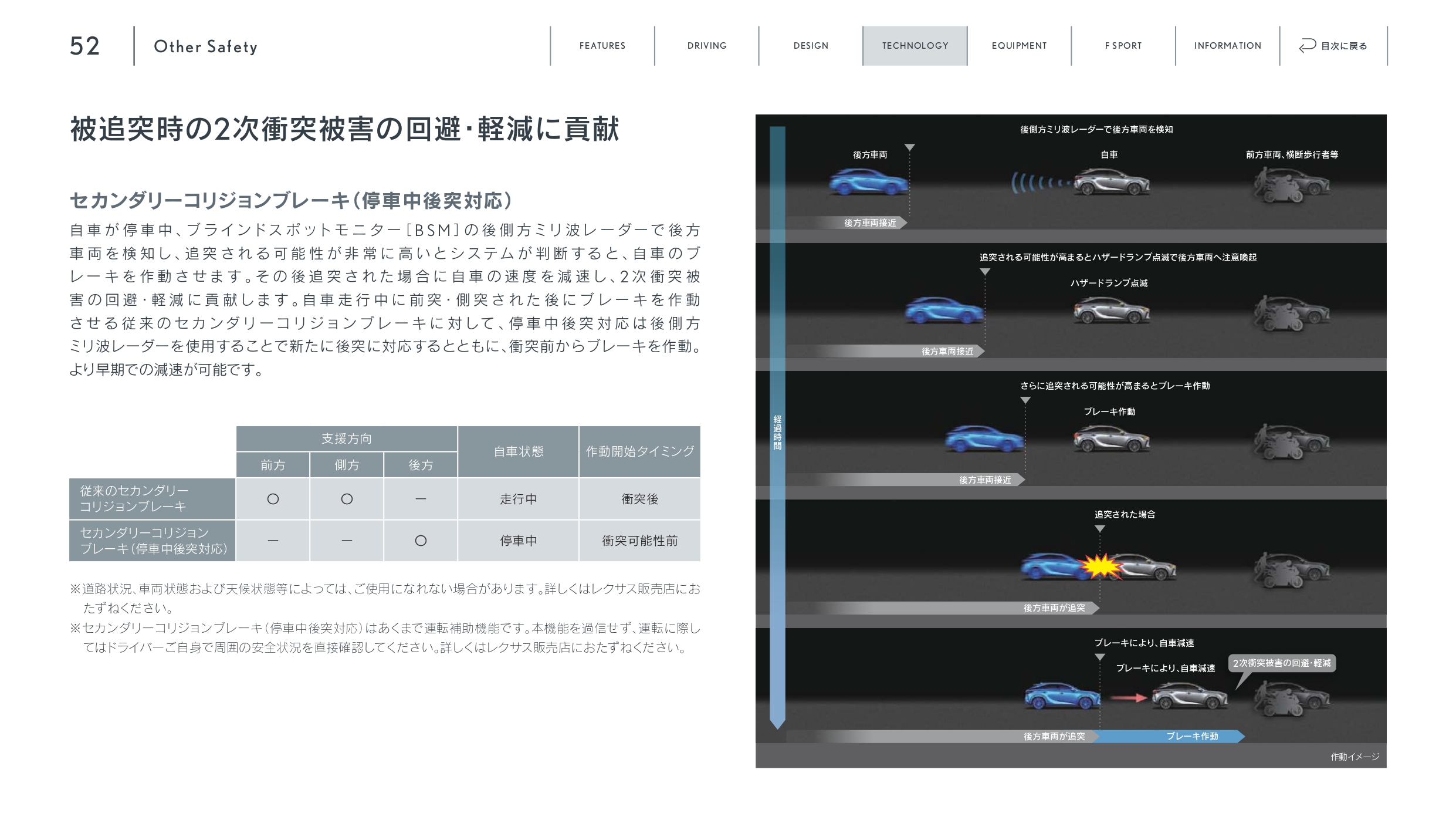Click the red deceleration arrow between cars
1456x820 pixels.
1128,698
